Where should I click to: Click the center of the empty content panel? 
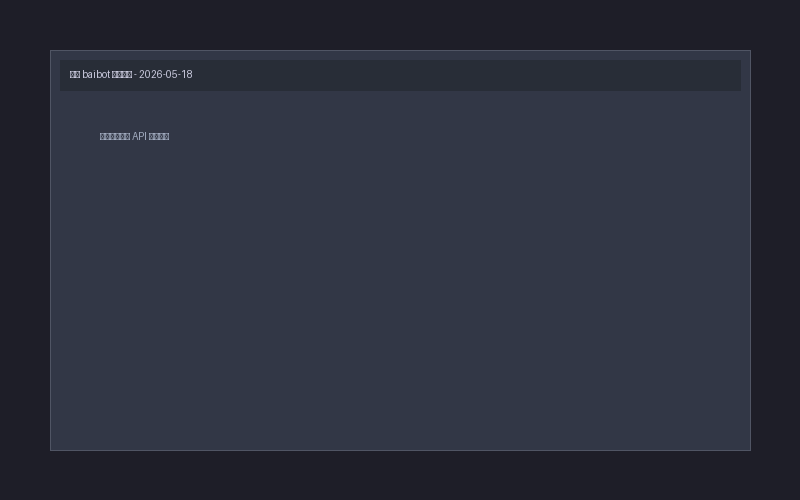[x=401, y=270]
